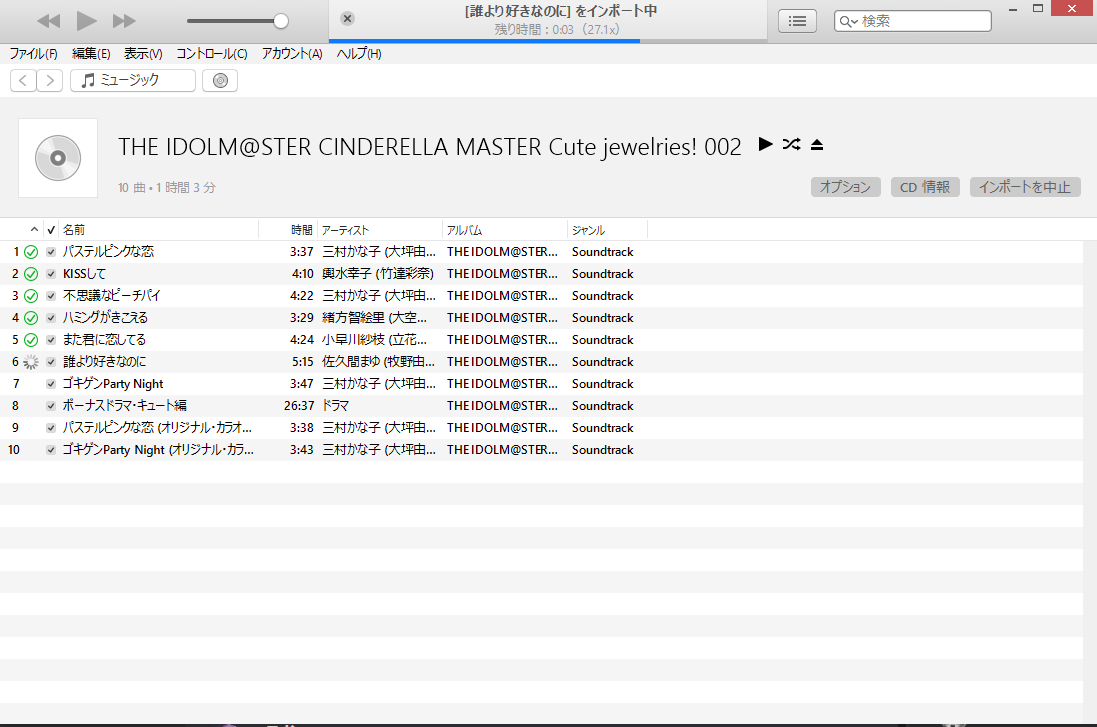Open the Up Next list icon
This screenshot has height=727, width=1097.
pos(797,21)
